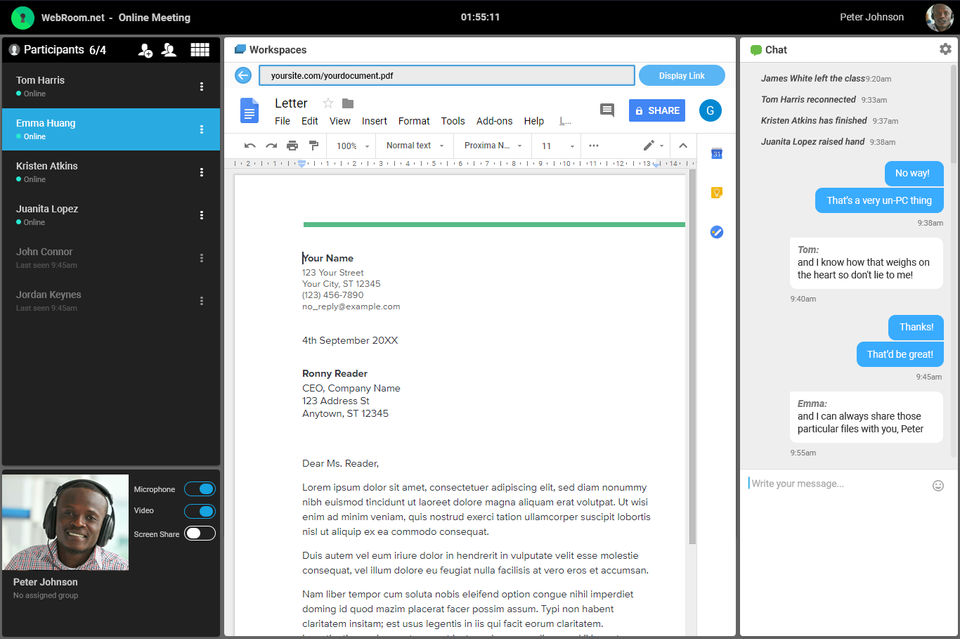Screen dimensions: 960x639
Task: Open Google Calendar side panel icon
Action: [x=716, y=154]
